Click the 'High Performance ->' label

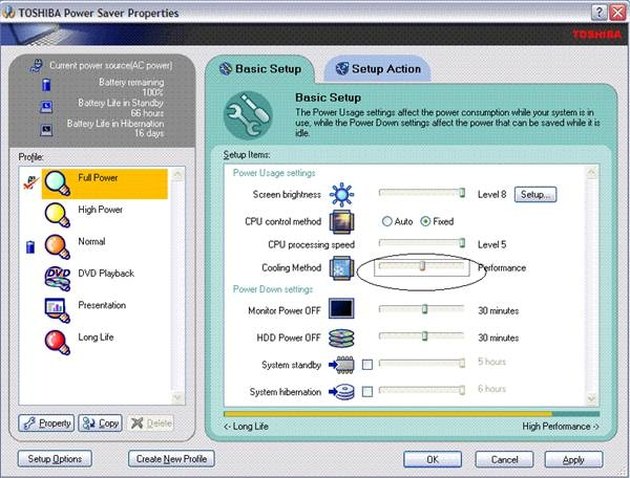point(560,427)
